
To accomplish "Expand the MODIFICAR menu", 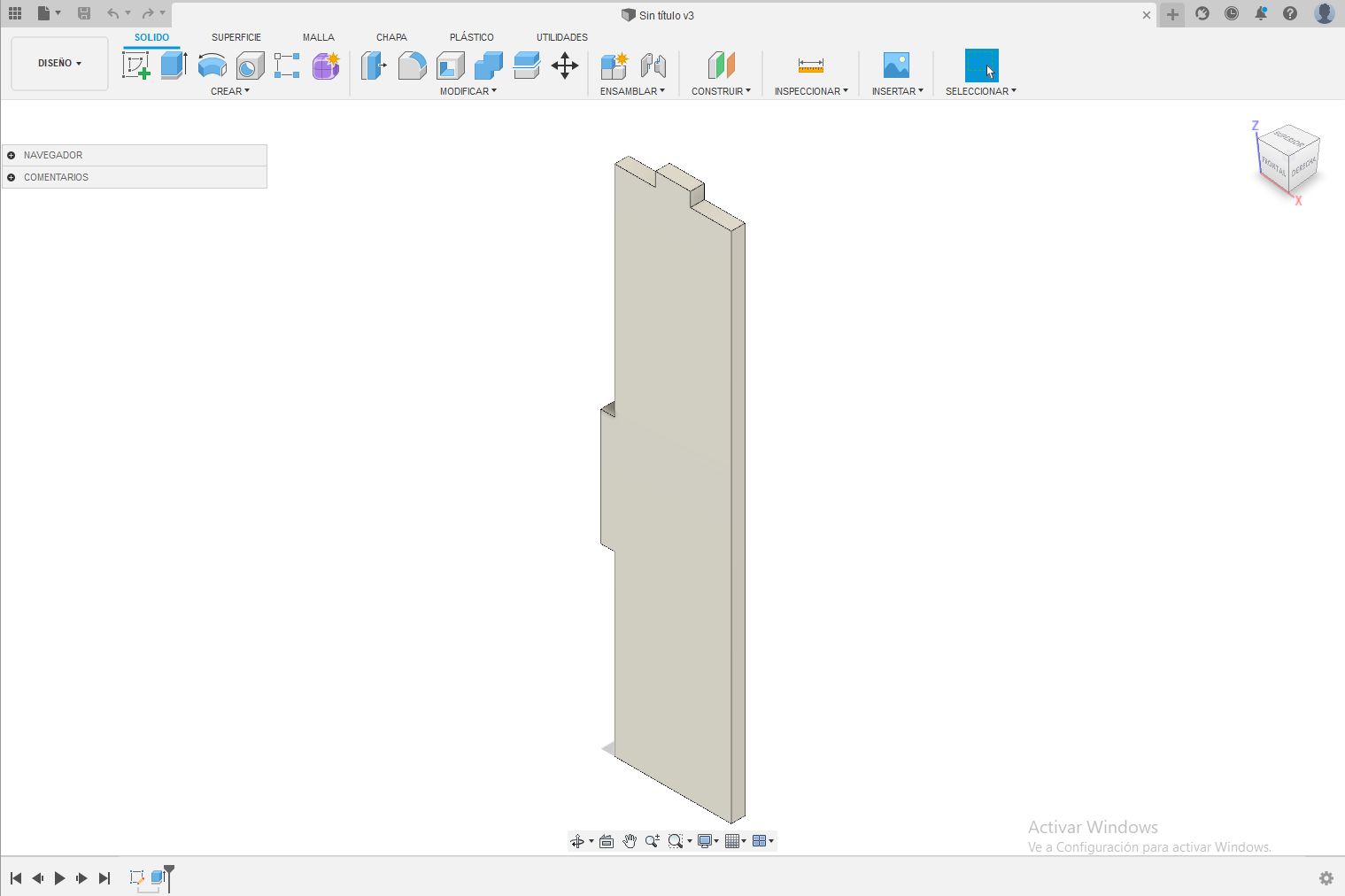I will (x=468, y=91).
